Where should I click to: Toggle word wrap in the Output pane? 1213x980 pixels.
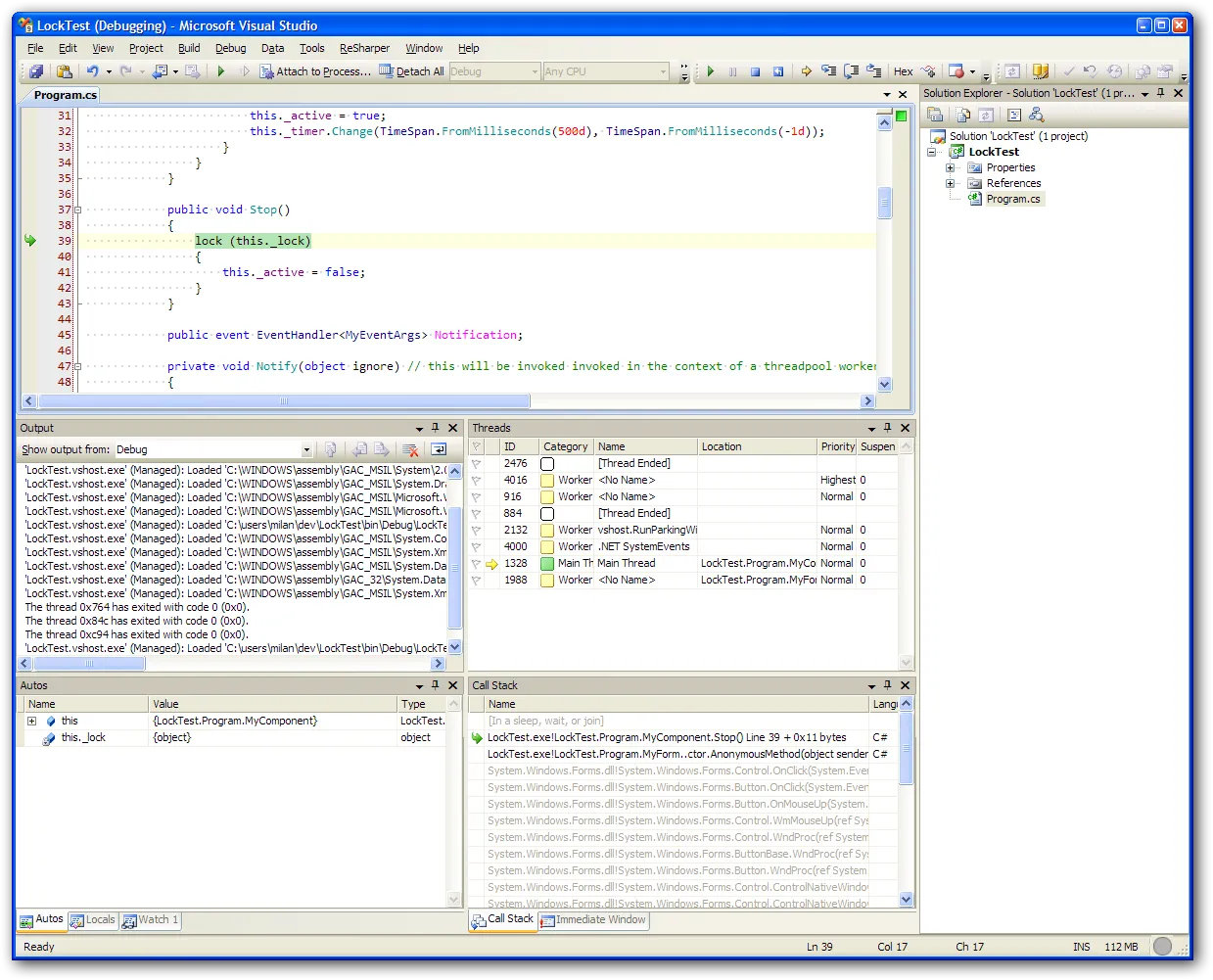tap(439, 449)
